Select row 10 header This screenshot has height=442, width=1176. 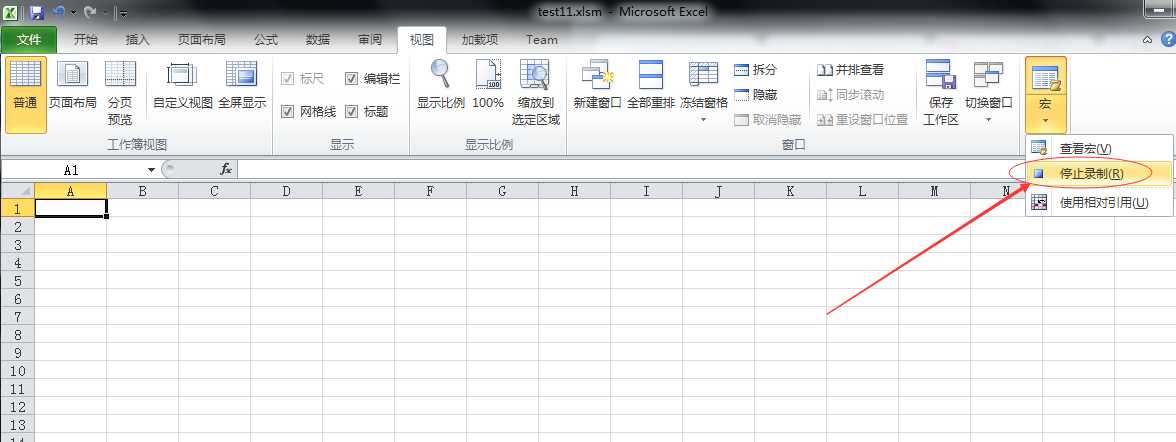pos(17,370)
